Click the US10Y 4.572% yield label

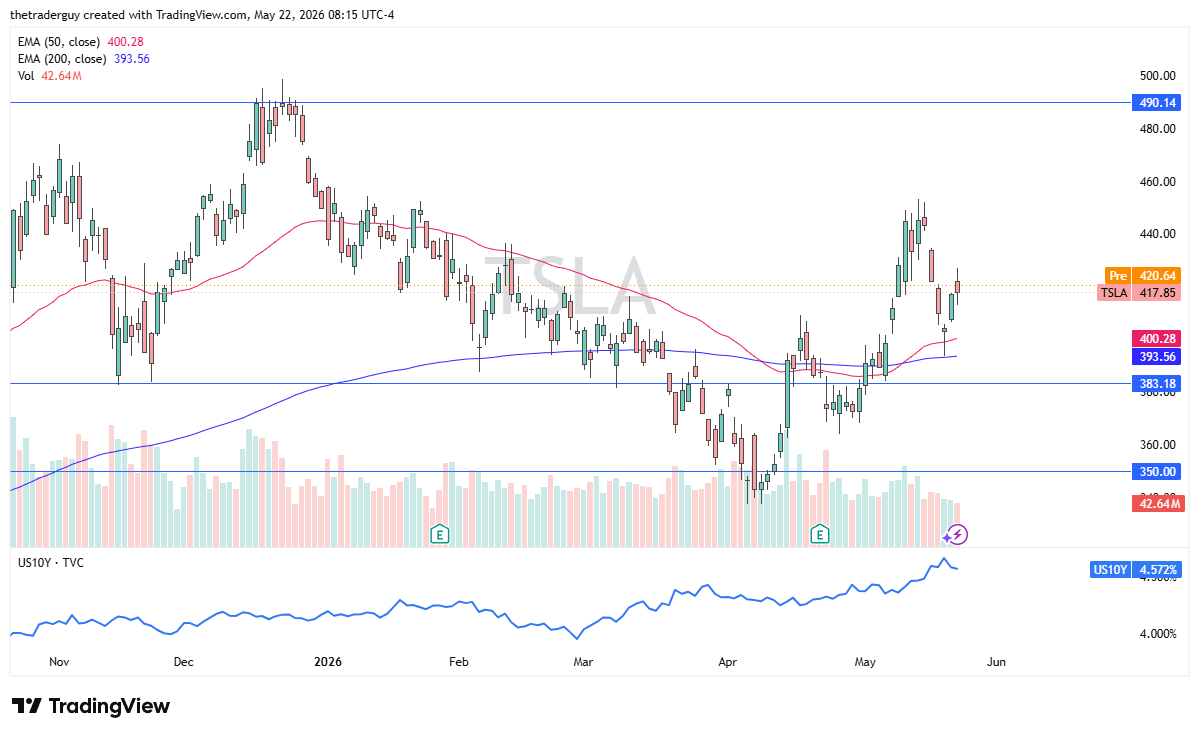(x=1136, y=569)
